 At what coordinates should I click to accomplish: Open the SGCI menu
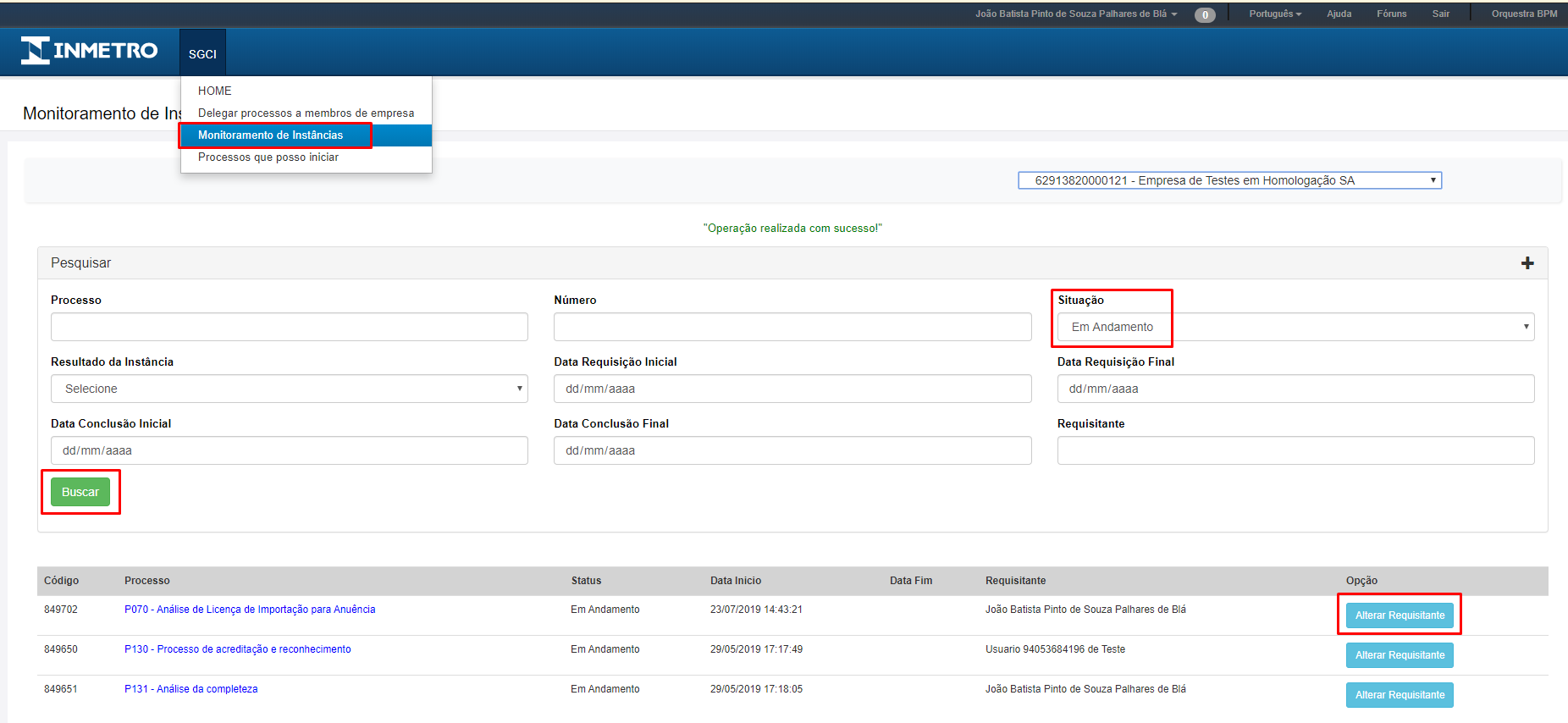pos(202,53)
